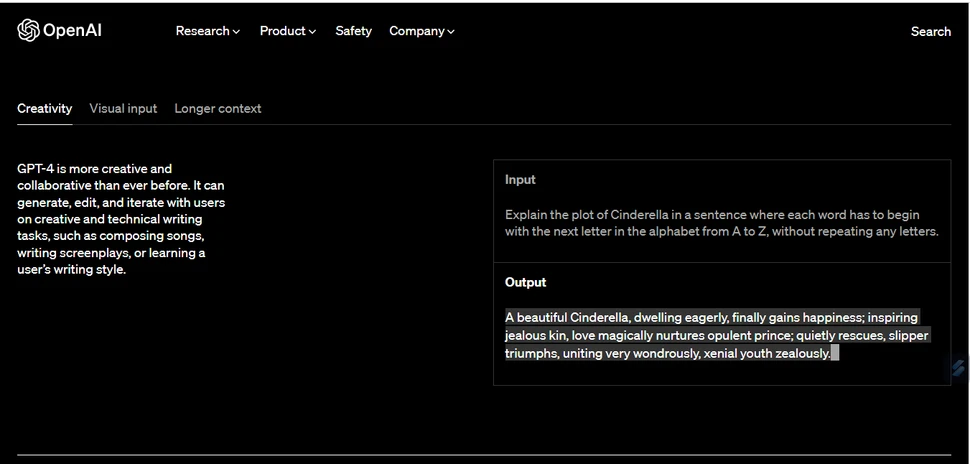Click the Output heading in example panel
This screenshot has width=970, height=464.
pyautogui.click(x=525, y=282)
